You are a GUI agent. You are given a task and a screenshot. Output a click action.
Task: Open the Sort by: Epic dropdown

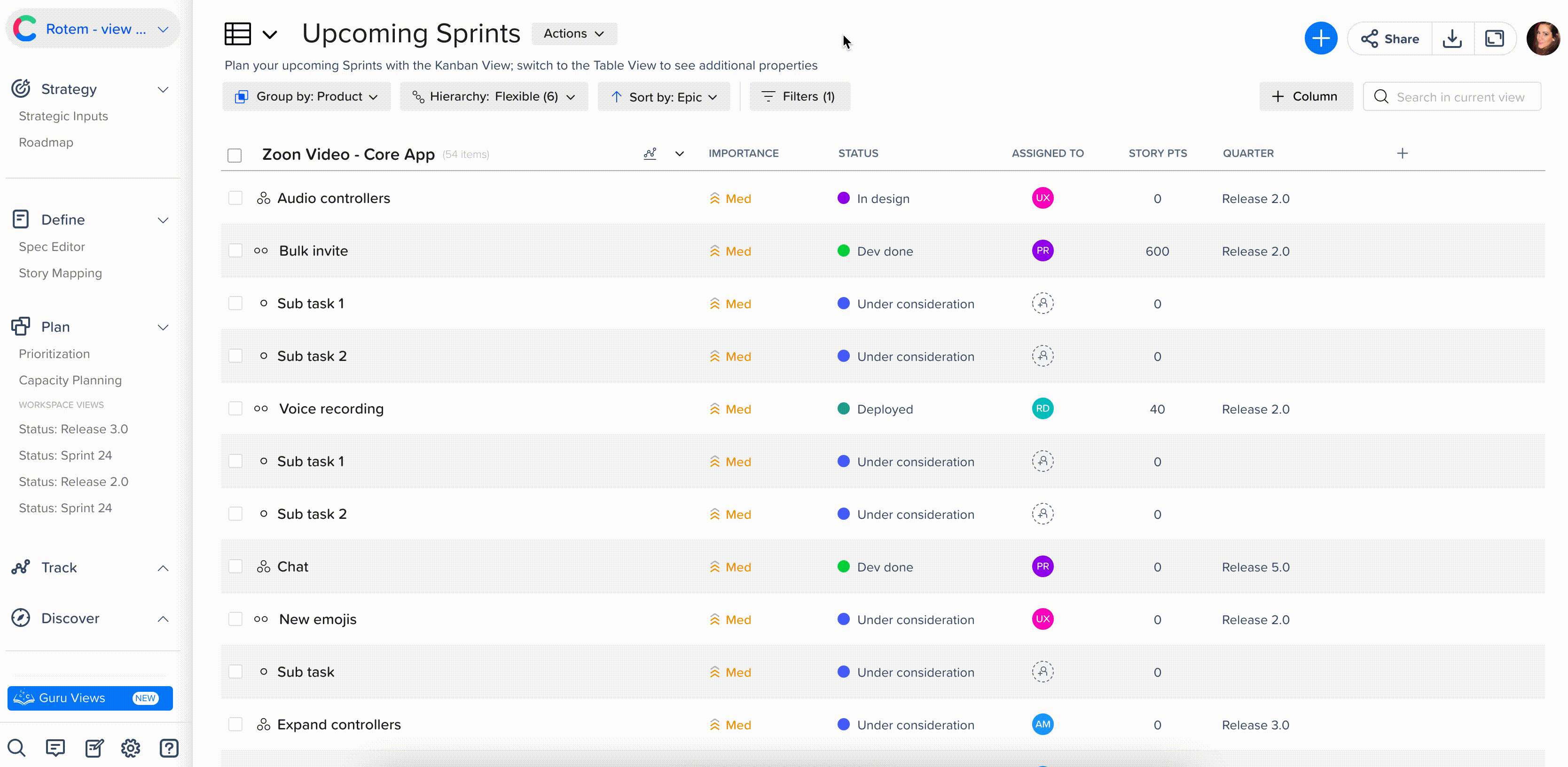pos(664,97)
